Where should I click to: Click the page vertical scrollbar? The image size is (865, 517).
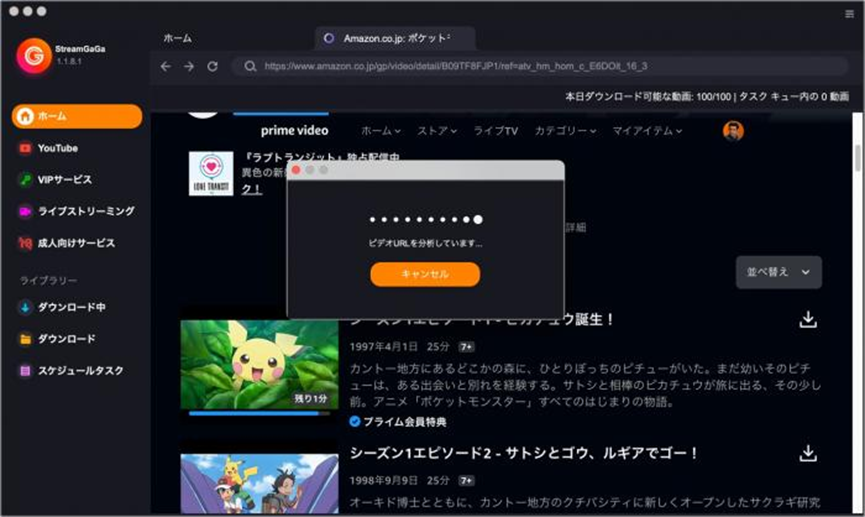point(858,158)
